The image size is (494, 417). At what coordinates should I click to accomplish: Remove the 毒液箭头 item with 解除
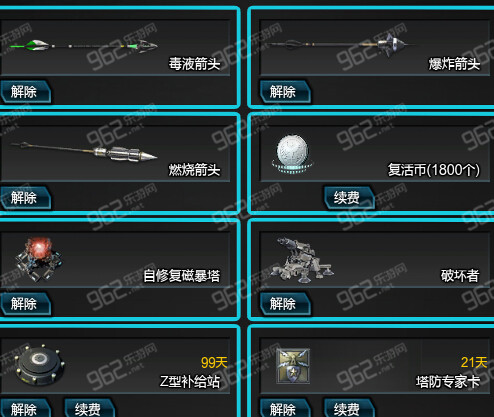coord(25,92)
